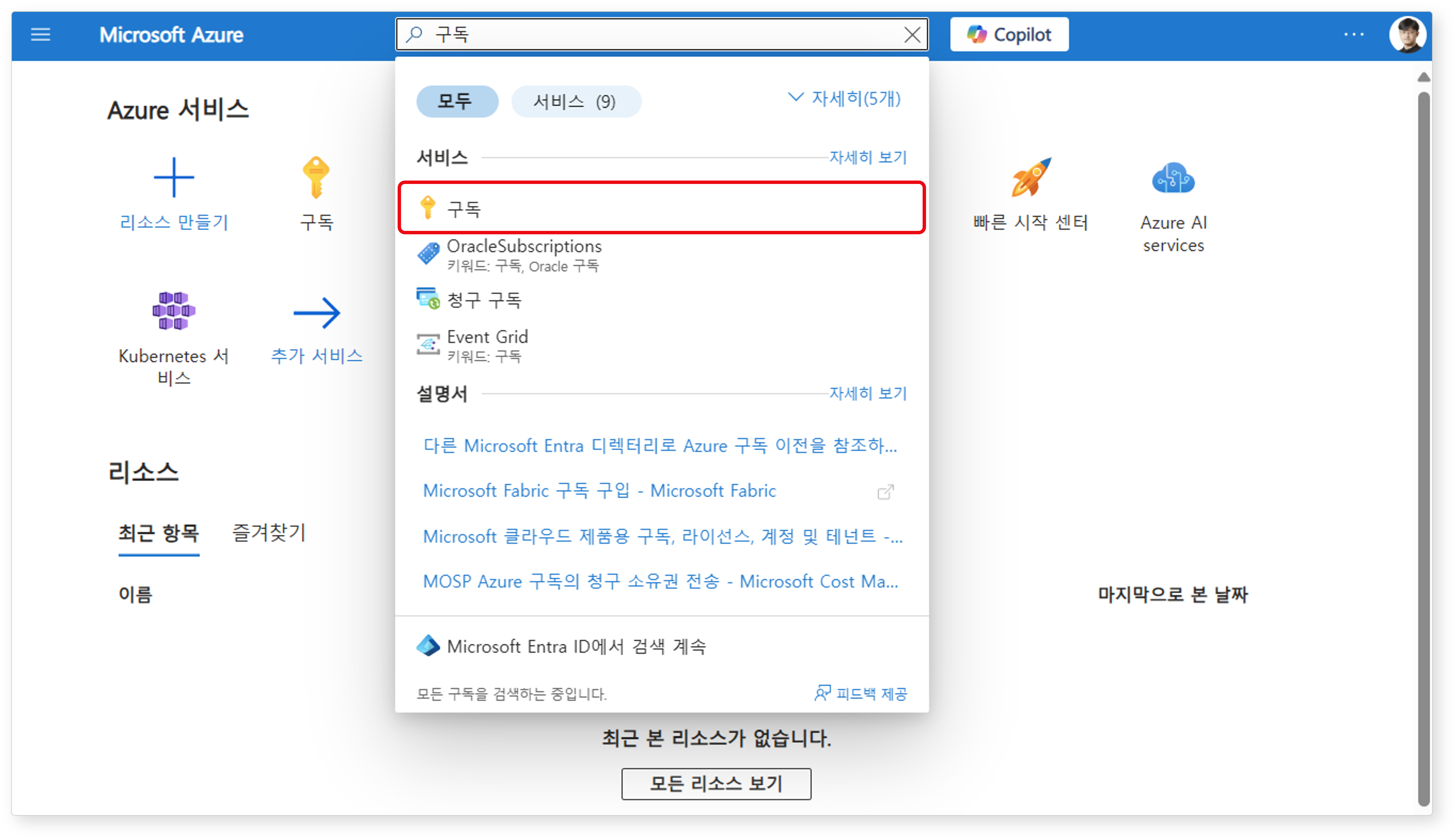Image resolution: width=1456 pixels, height=839 pixels.
Task: Select 구독 service result in search dropdown
Action: 662,208
